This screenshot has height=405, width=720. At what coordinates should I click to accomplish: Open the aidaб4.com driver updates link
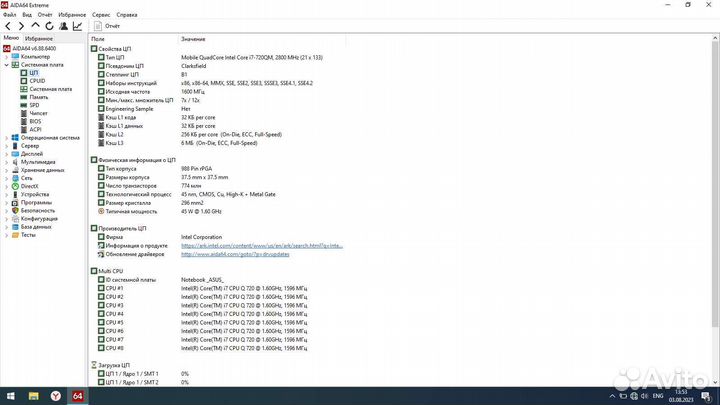coord(235,254)
